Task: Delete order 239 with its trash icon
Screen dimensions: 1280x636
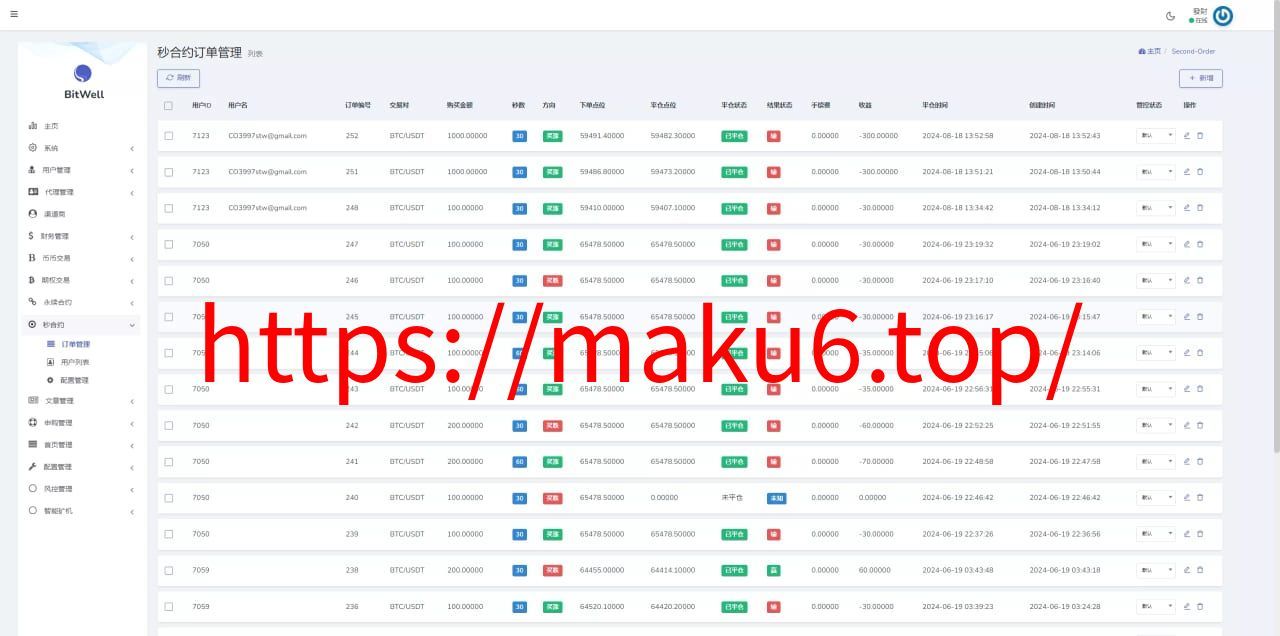Action: pyautogui.click(x=1200, y=534)
